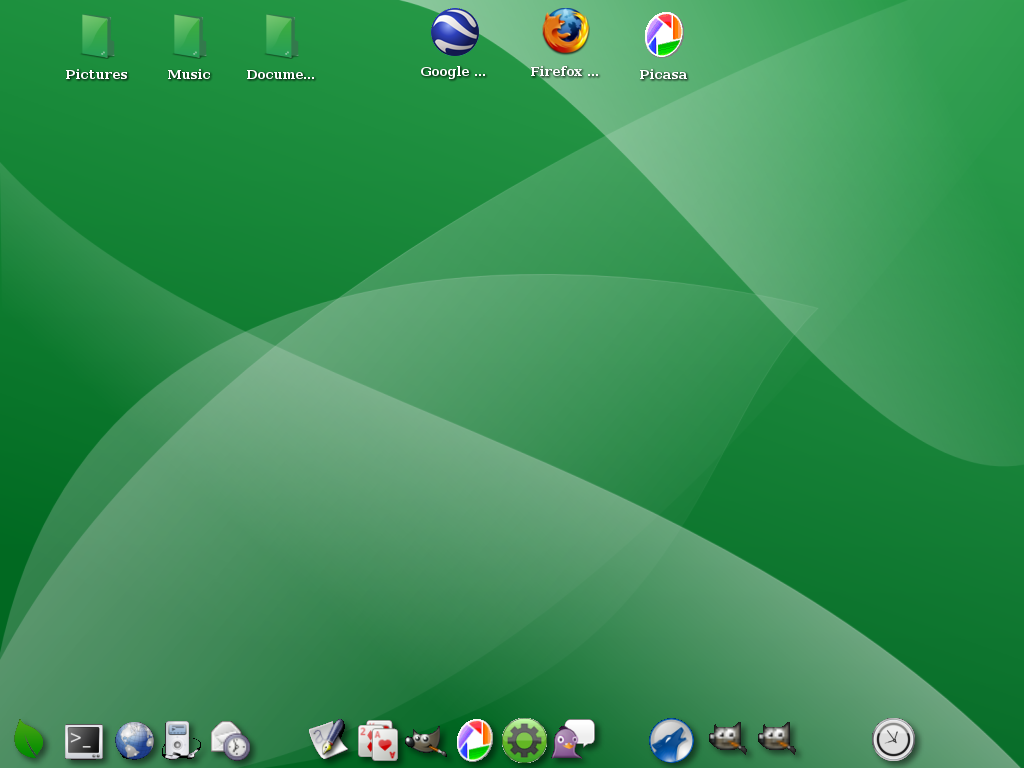
Task: Open the iPod media player dock icon
Action: click(180, 740)
